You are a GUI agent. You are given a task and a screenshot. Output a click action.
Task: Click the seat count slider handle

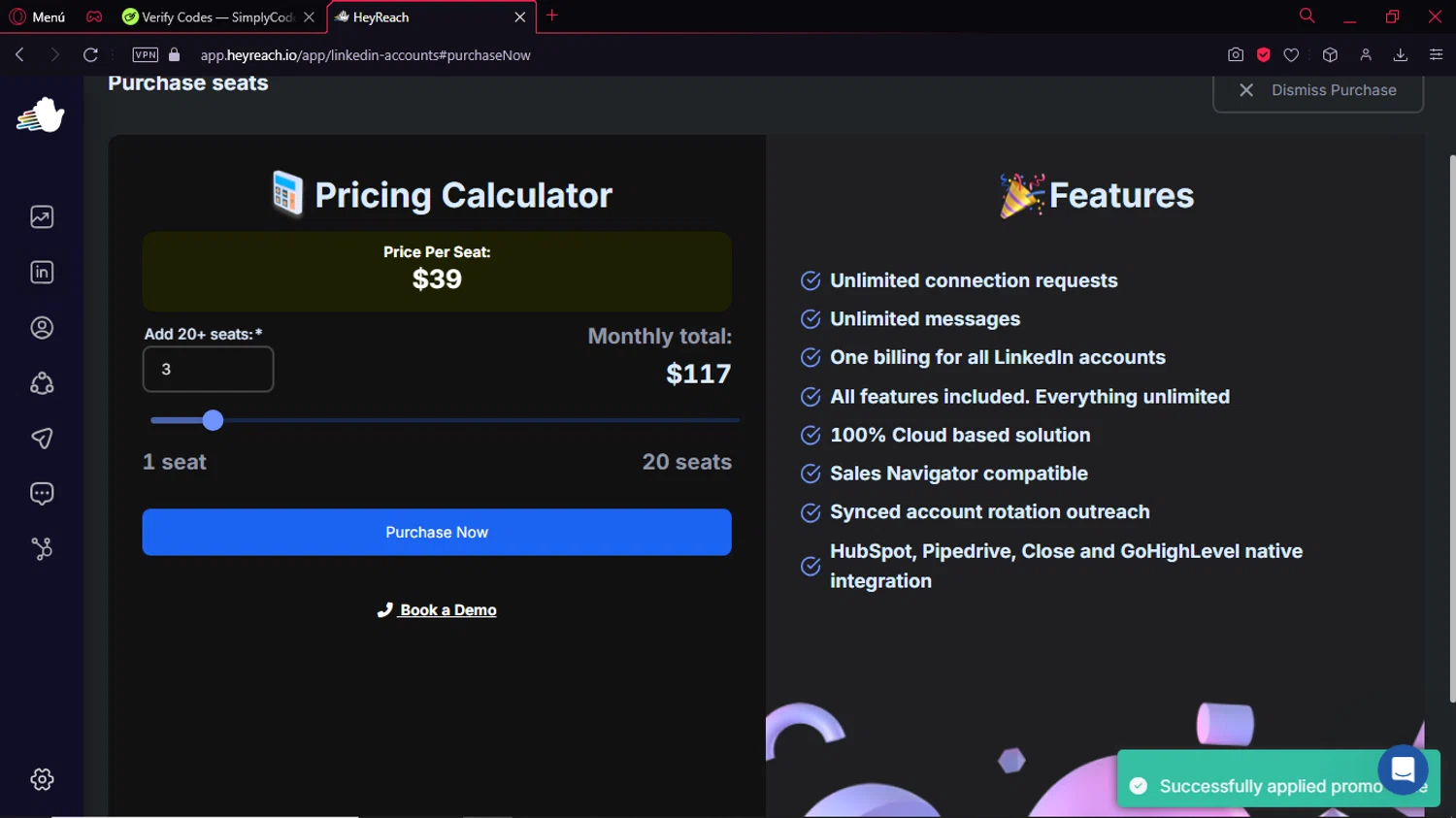click(x=213, y=420)
